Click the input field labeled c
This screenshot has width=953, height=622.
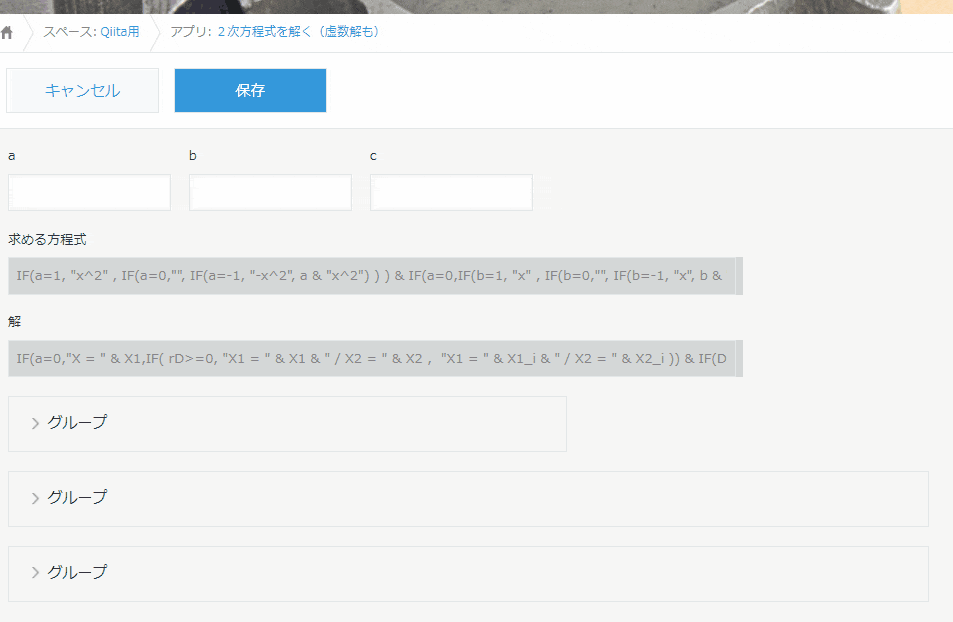pyautogui.click(x=451, y=192)
